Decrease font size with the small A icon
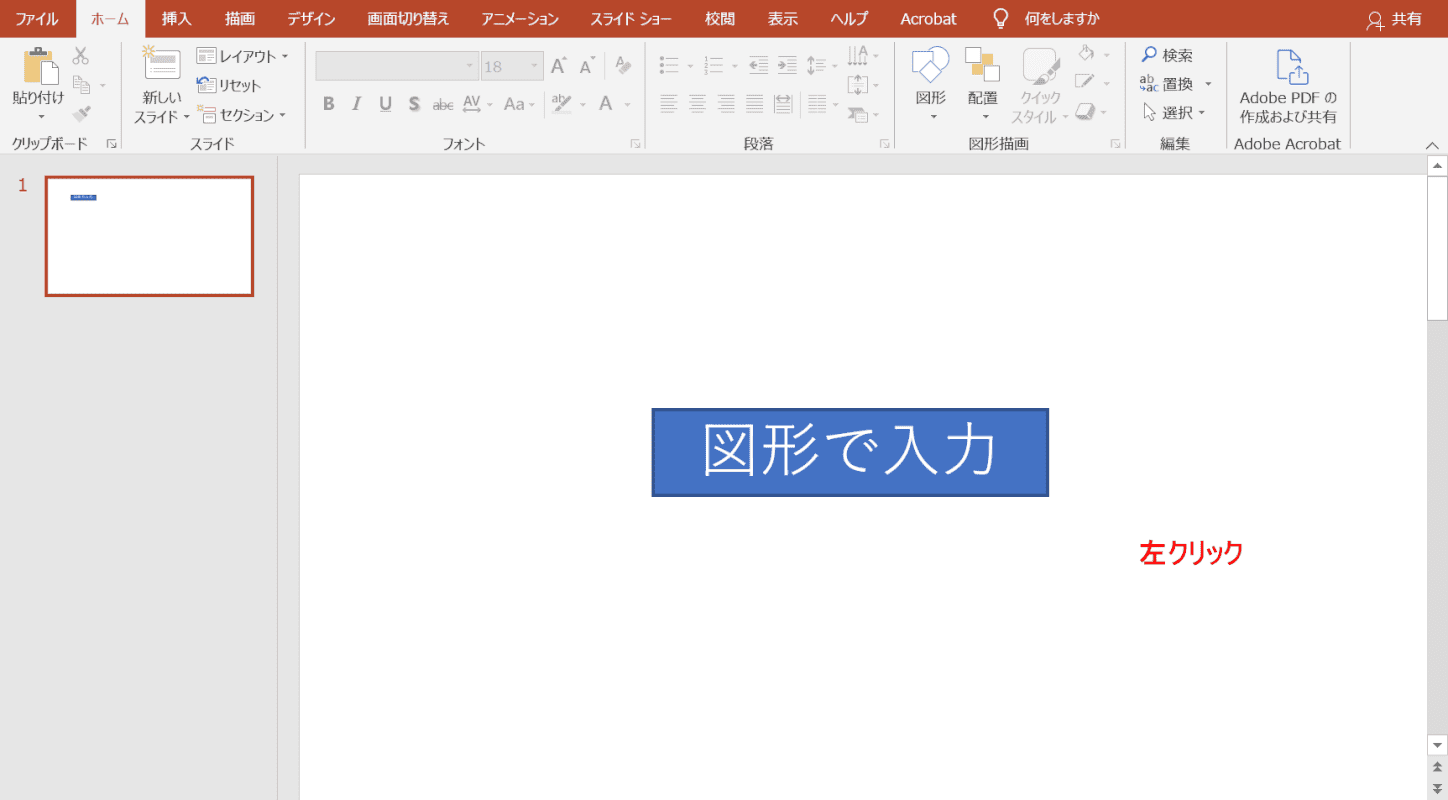 pyautogui.click(x=586, y=66)
